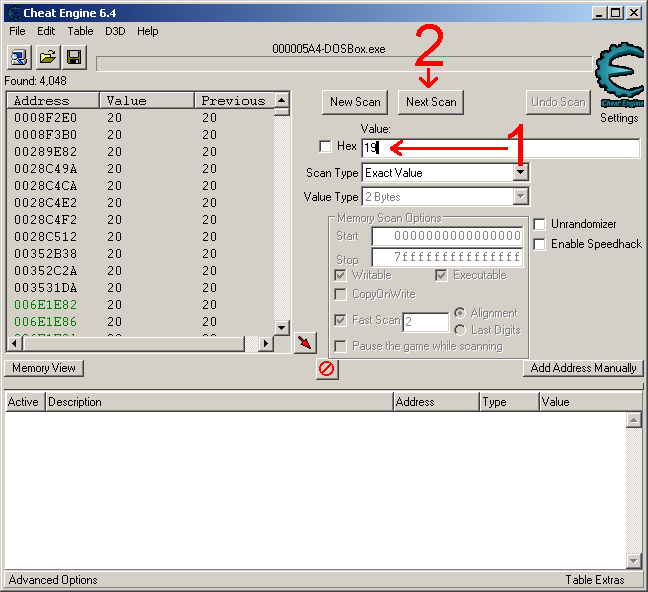The height and width of the screenshot is (592, 648).
Task: Toggle the CopyOnWrite checkbox
Action: [340, 294]
